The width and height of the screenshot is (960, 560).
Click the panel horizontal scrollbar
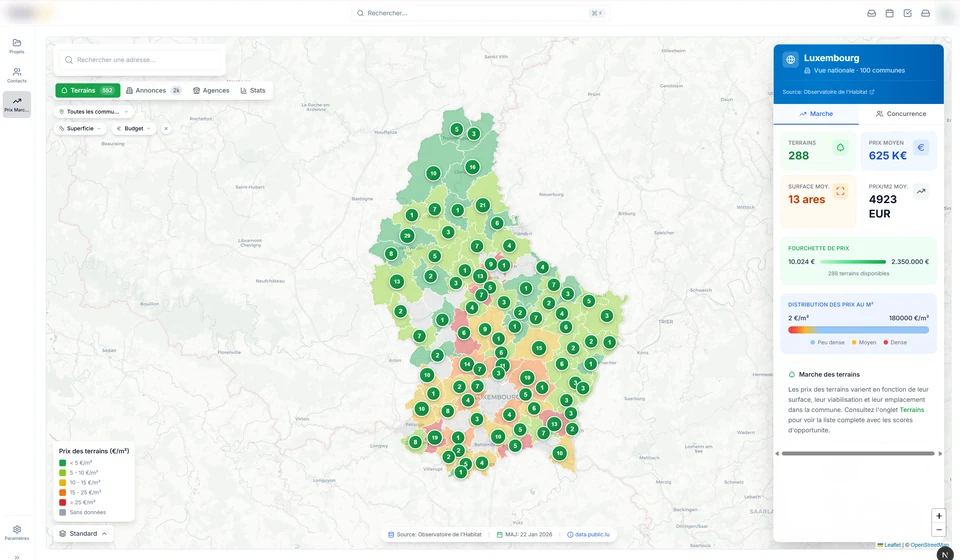858,454
